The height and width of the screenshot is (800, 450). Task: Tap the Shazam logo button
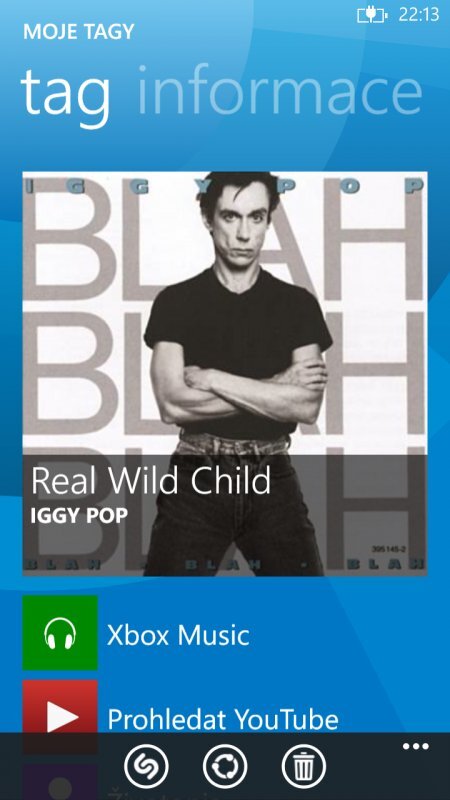(x=146, y=766)
